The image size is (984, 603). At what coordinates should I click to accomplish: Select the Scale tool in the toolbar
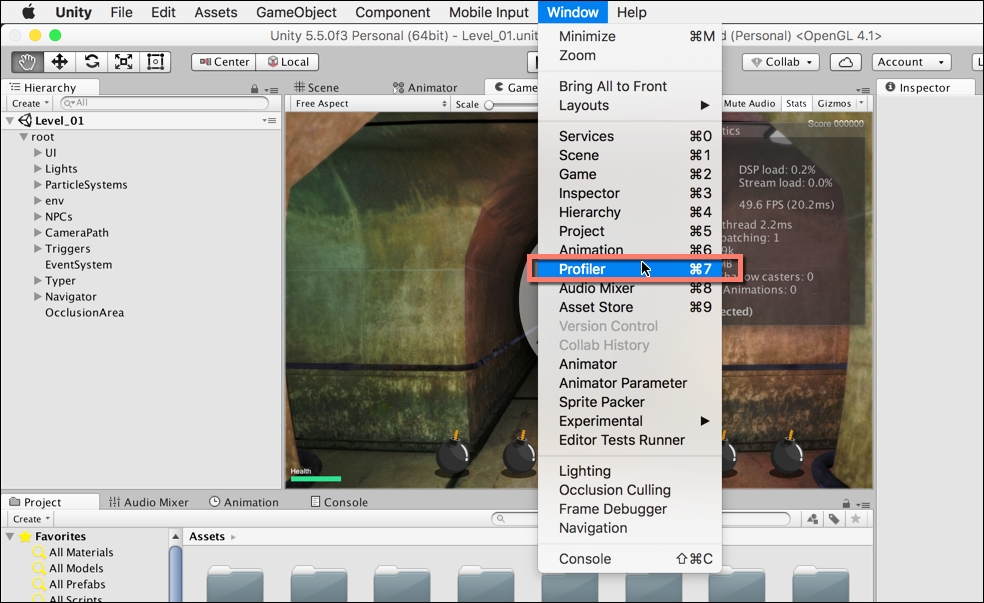coord(124,61)
